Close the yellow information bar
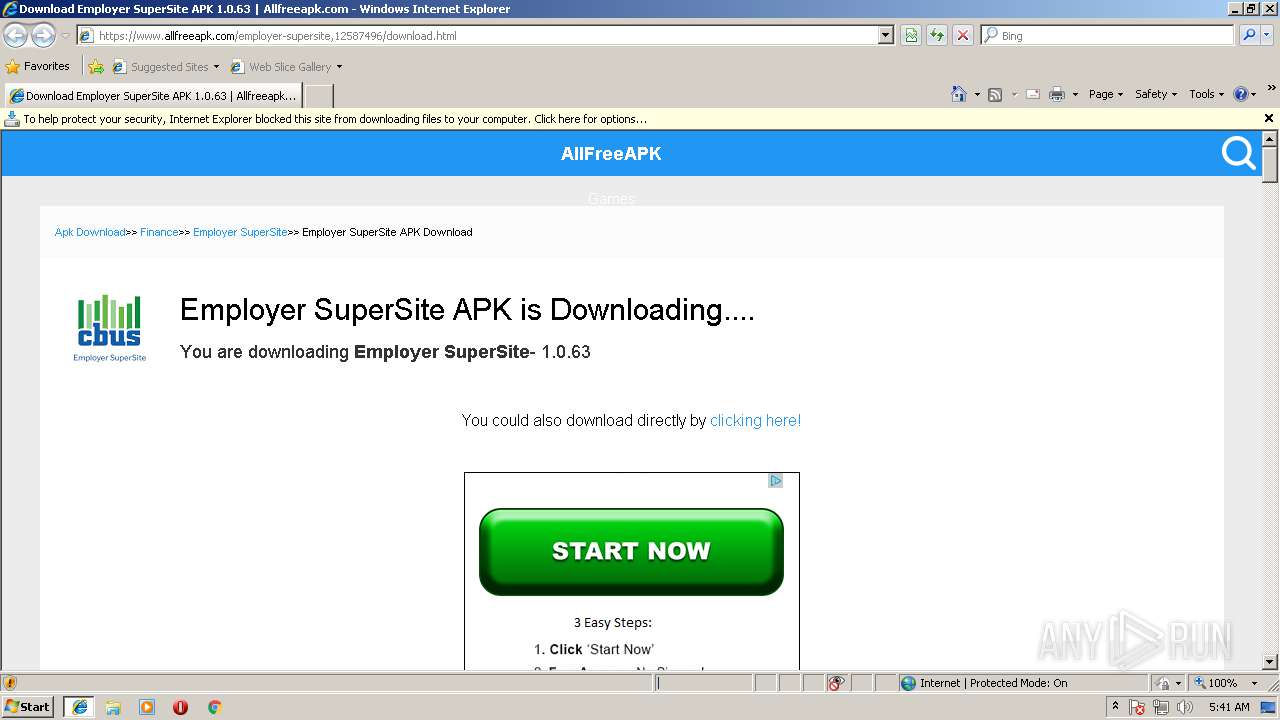The width and height of the screenshot is (1280, 720). point(1269,118)
